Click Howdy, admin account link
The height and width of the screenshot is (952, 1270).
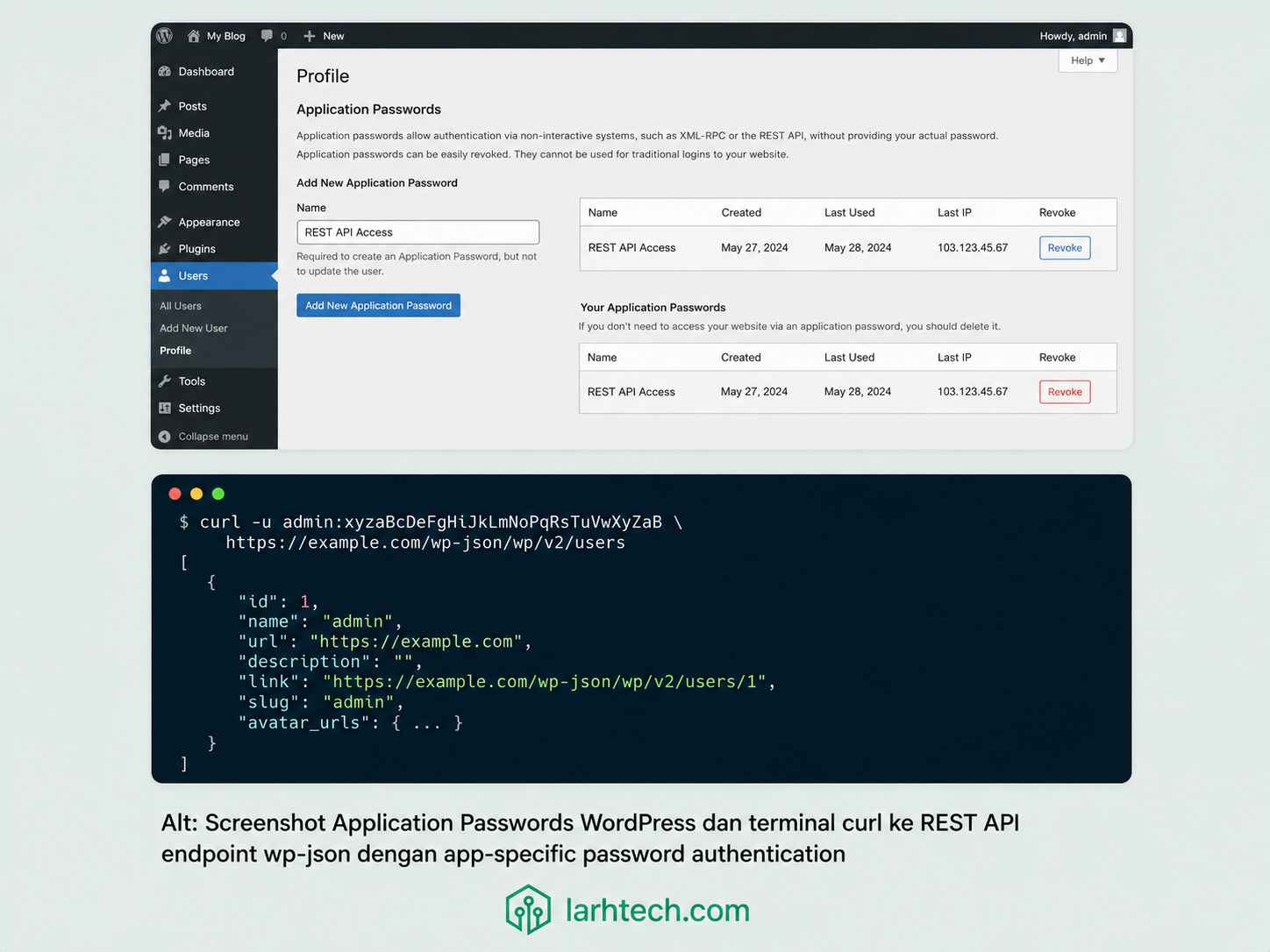[1073, 36]
